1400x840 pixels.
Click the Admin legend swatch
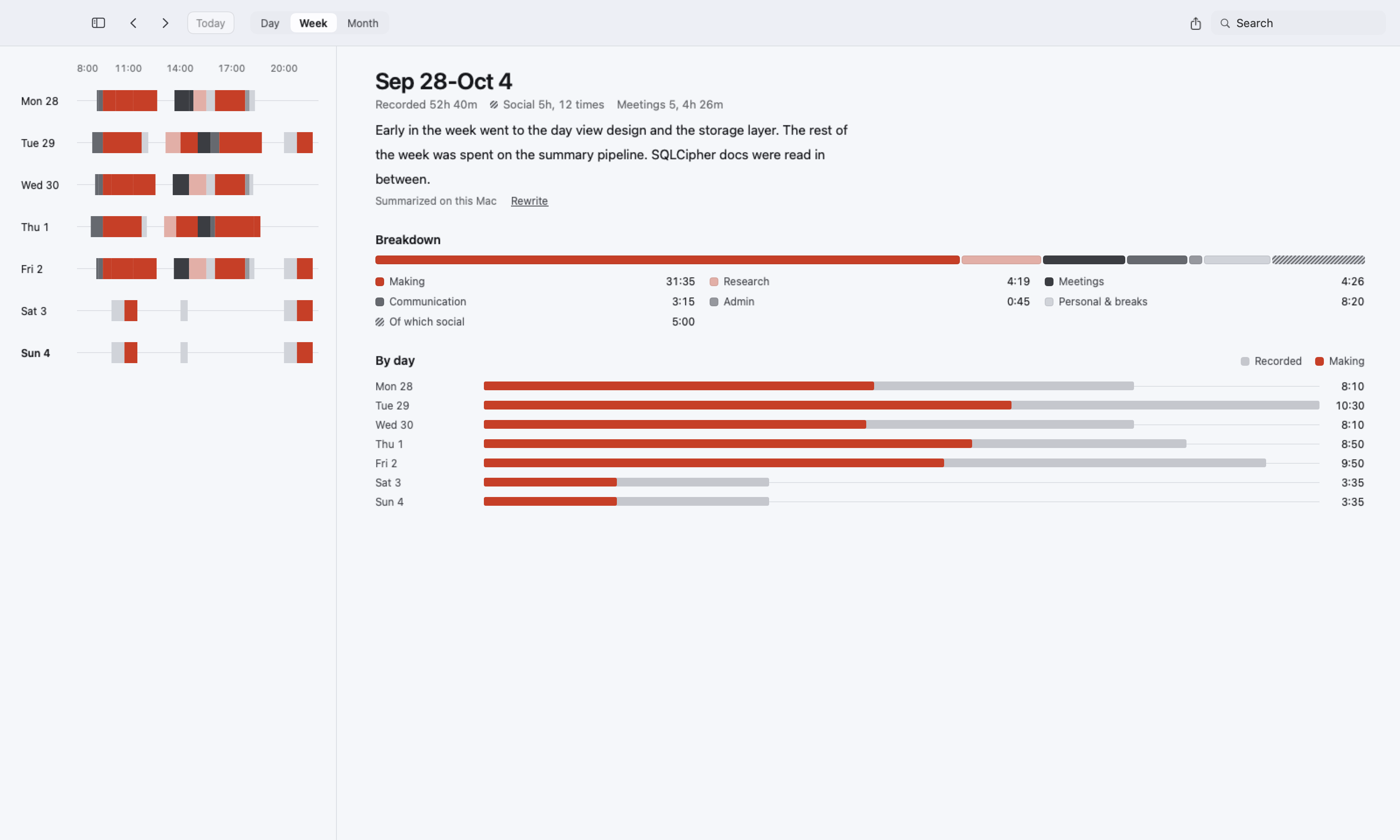tap(714, 302)
